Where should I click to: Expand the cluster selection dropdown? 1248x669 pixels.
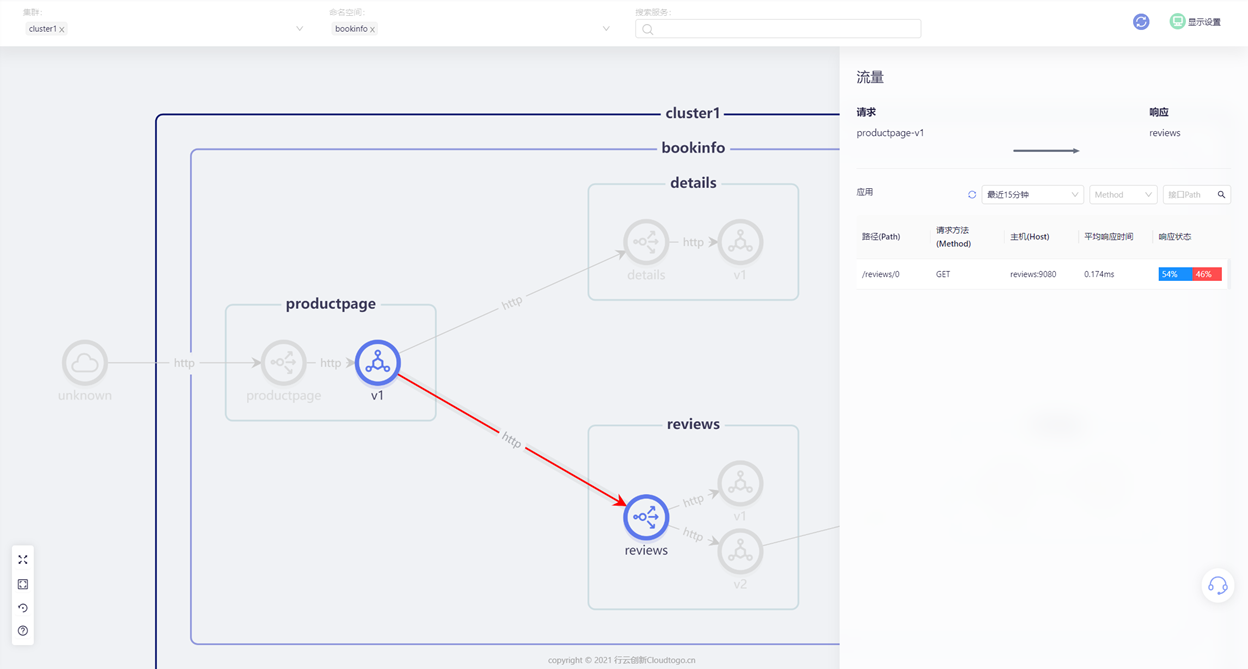[x=299, y=29]
